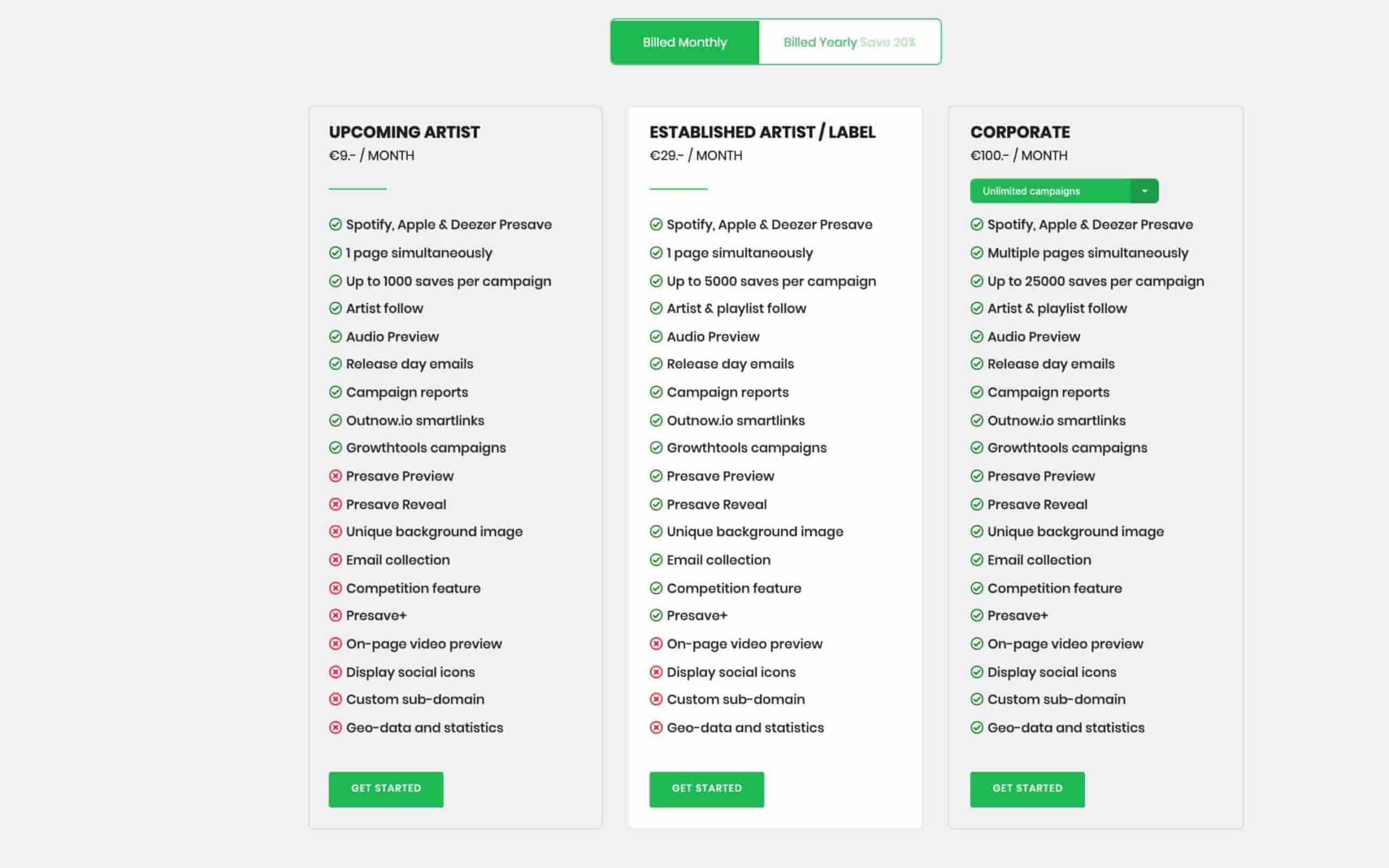
Task: Click red cross beside Established Custom sub-domain
Action: pos(655,699)
